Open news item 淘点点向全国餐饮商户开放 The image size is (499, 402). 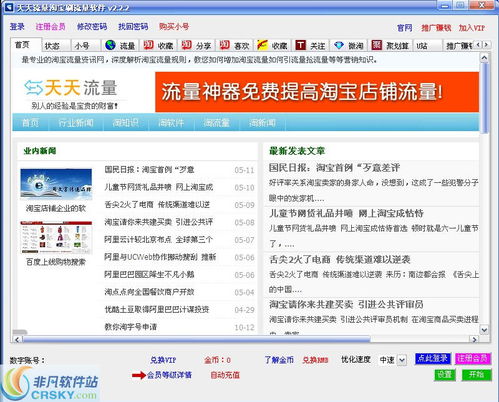pyautogui.click(x=149, y=292)
